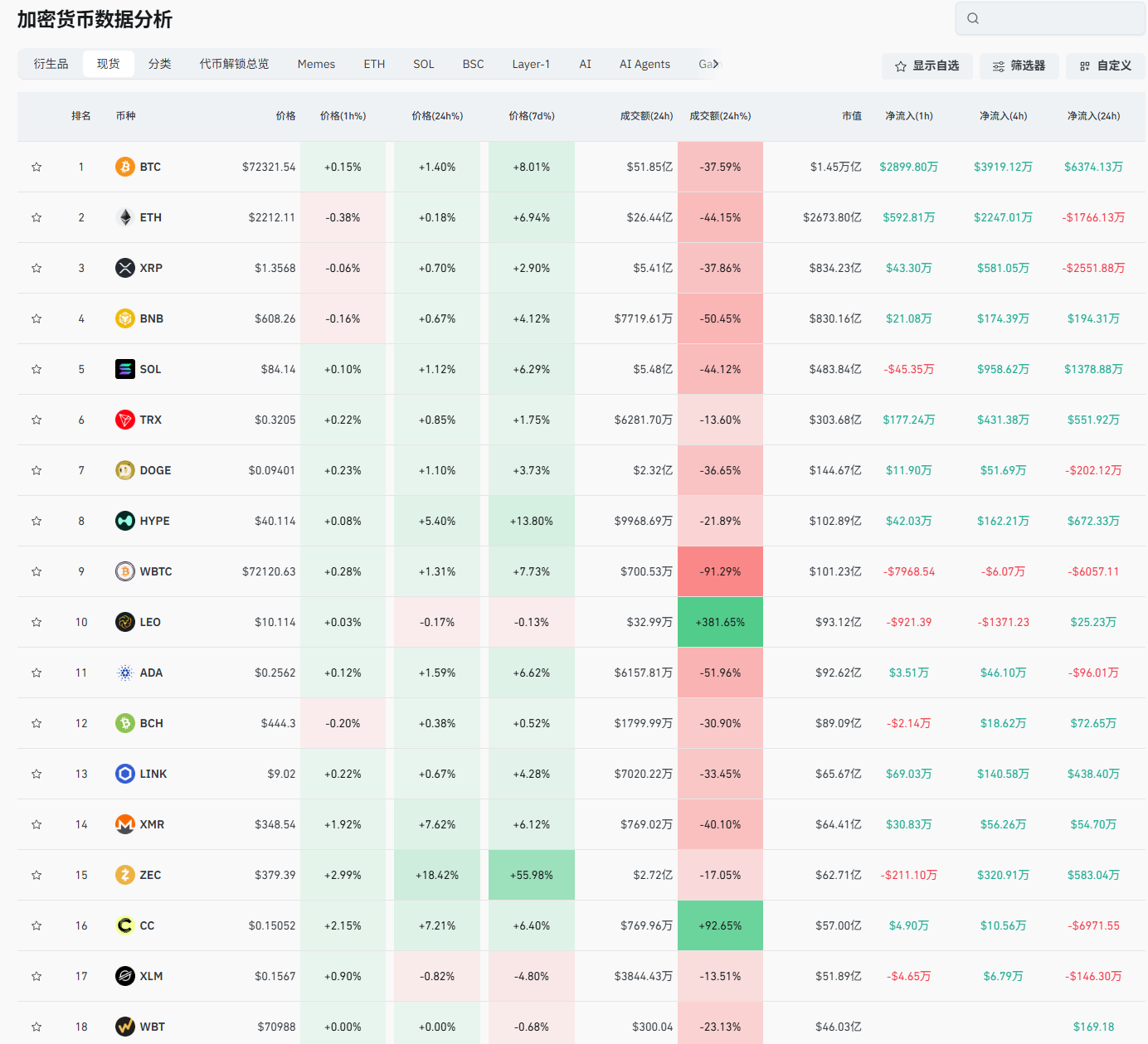This screenshot has height=1044, width=1148.
Task: Click the Monero XMR coin icon
Action: coord(124,824)
